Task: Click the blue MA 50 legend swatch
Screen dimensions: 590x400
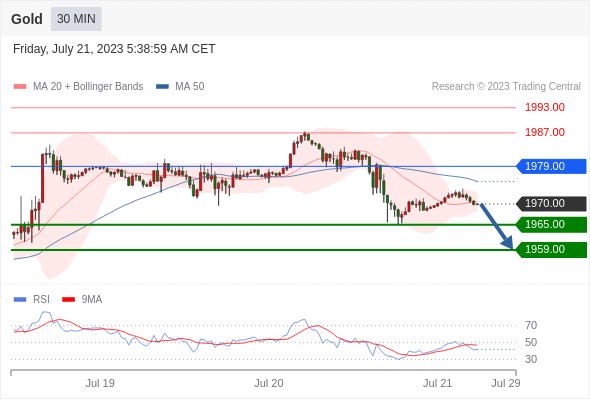Action: 163,87
